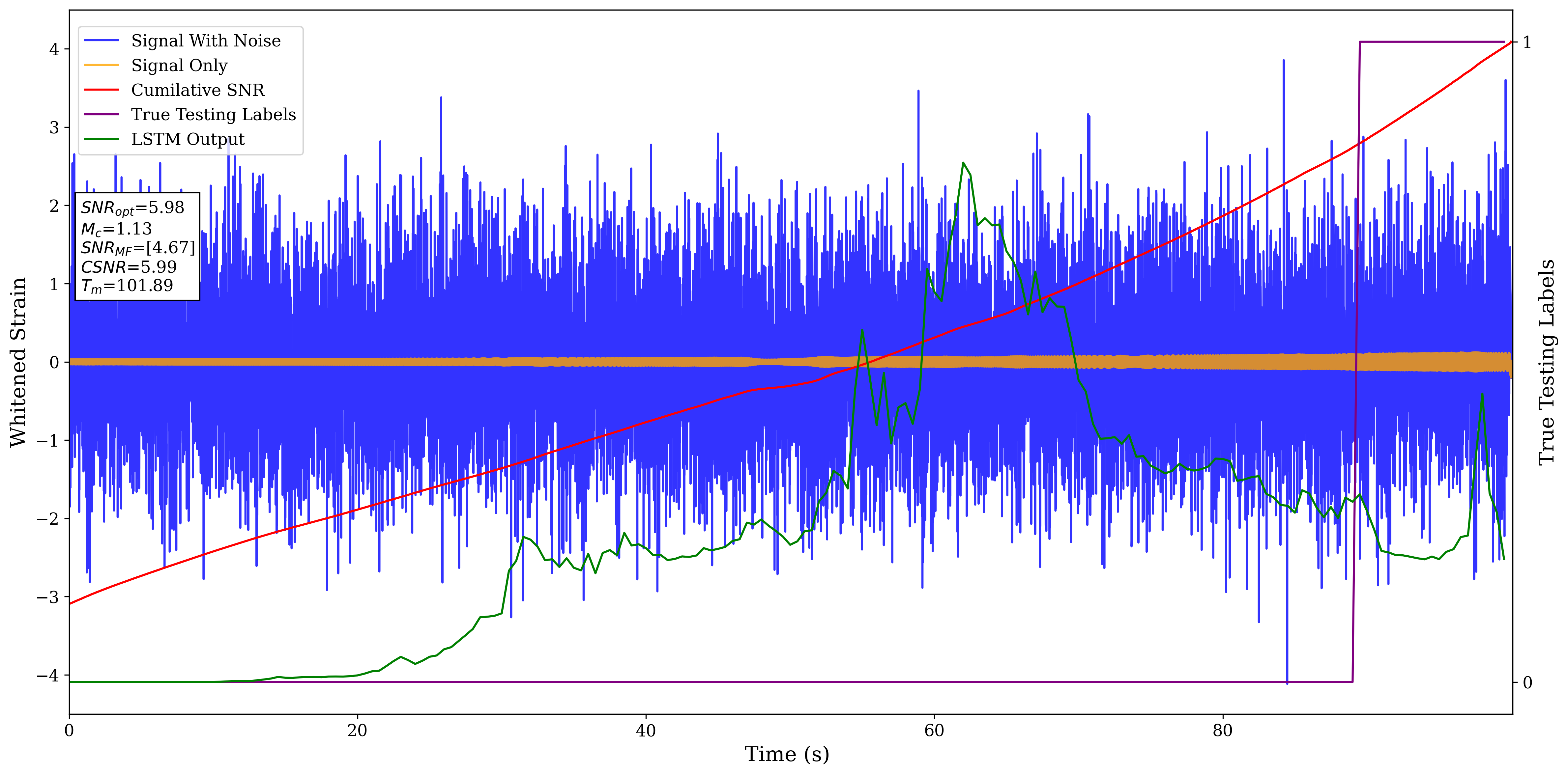The image size is (1568, 775).
Task: Click the orange Signal Only legend line
Action: click(x=101, y=65)
